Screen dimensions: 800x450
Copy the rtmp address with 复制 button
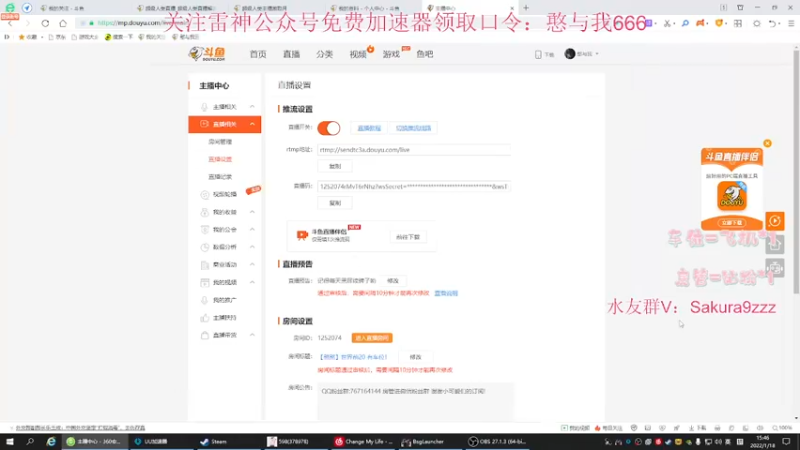click(335, 166)
